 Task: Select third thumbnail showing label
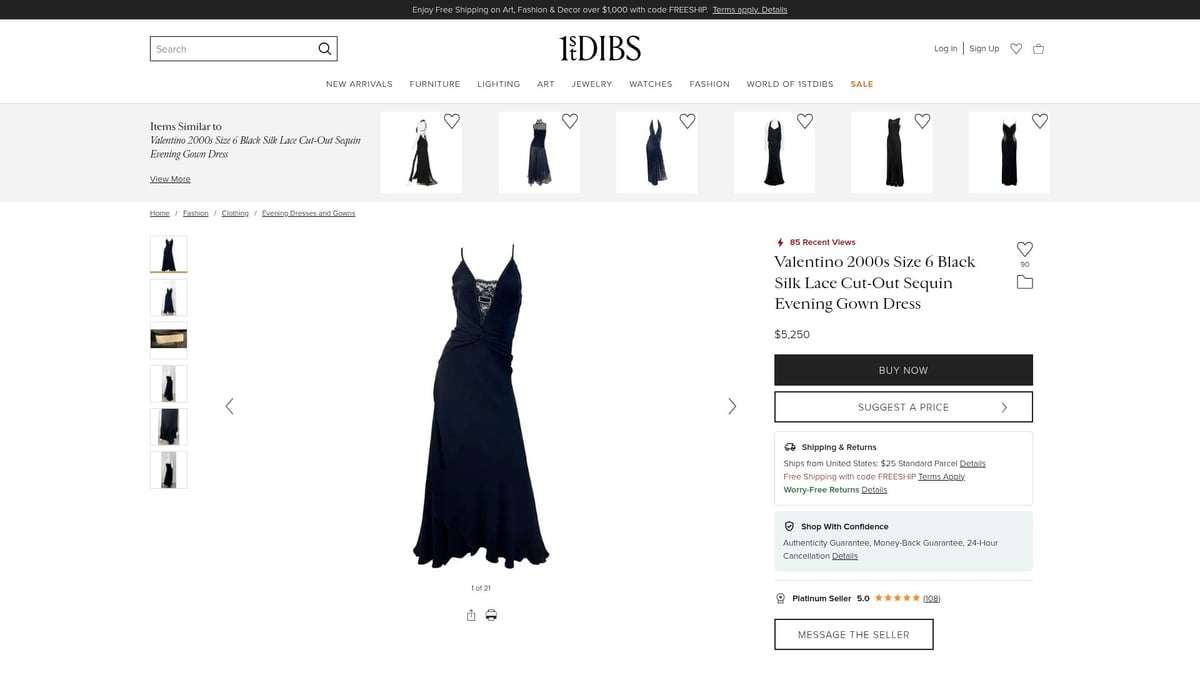(x=168, y=340)
